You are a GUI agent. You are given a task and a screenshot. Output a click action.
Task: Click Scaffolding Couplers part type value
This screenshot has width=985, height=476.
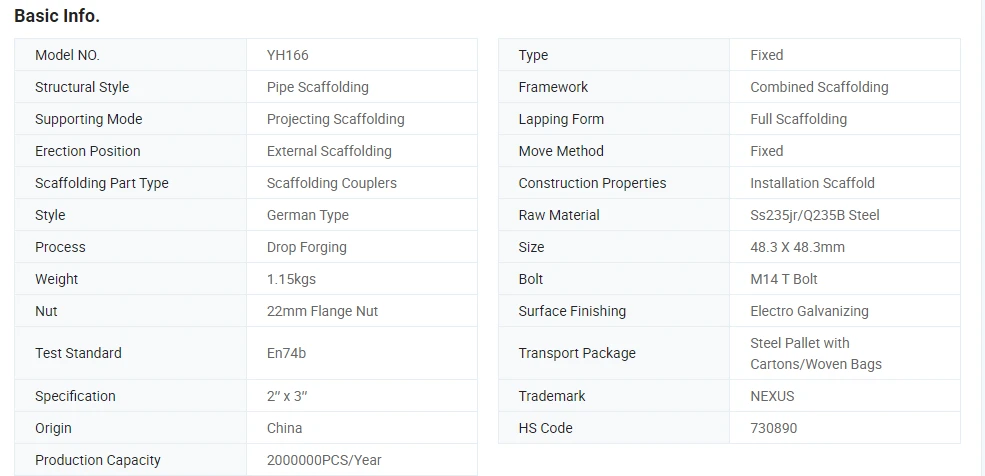(332, 183)
